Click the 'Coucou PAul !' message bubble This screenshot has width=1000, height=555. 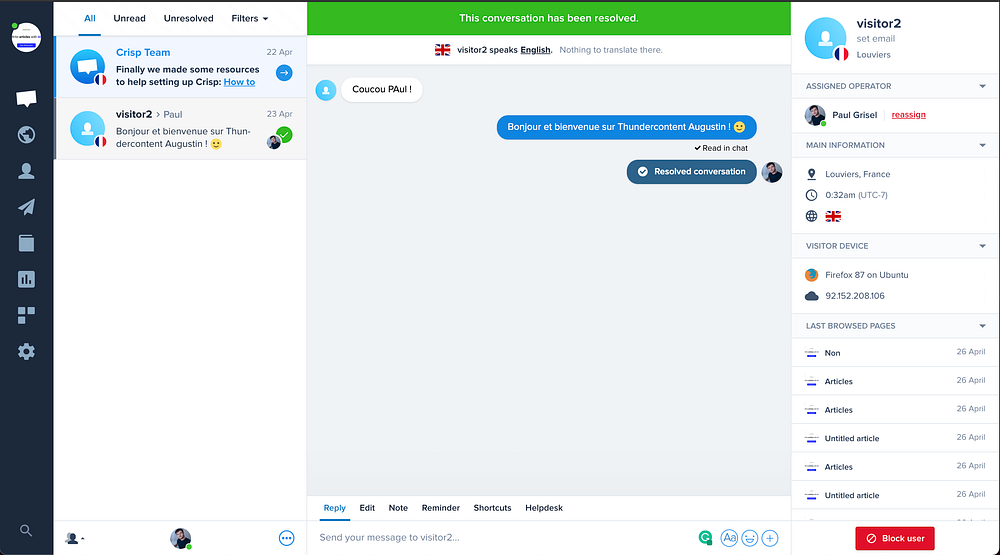381,89
